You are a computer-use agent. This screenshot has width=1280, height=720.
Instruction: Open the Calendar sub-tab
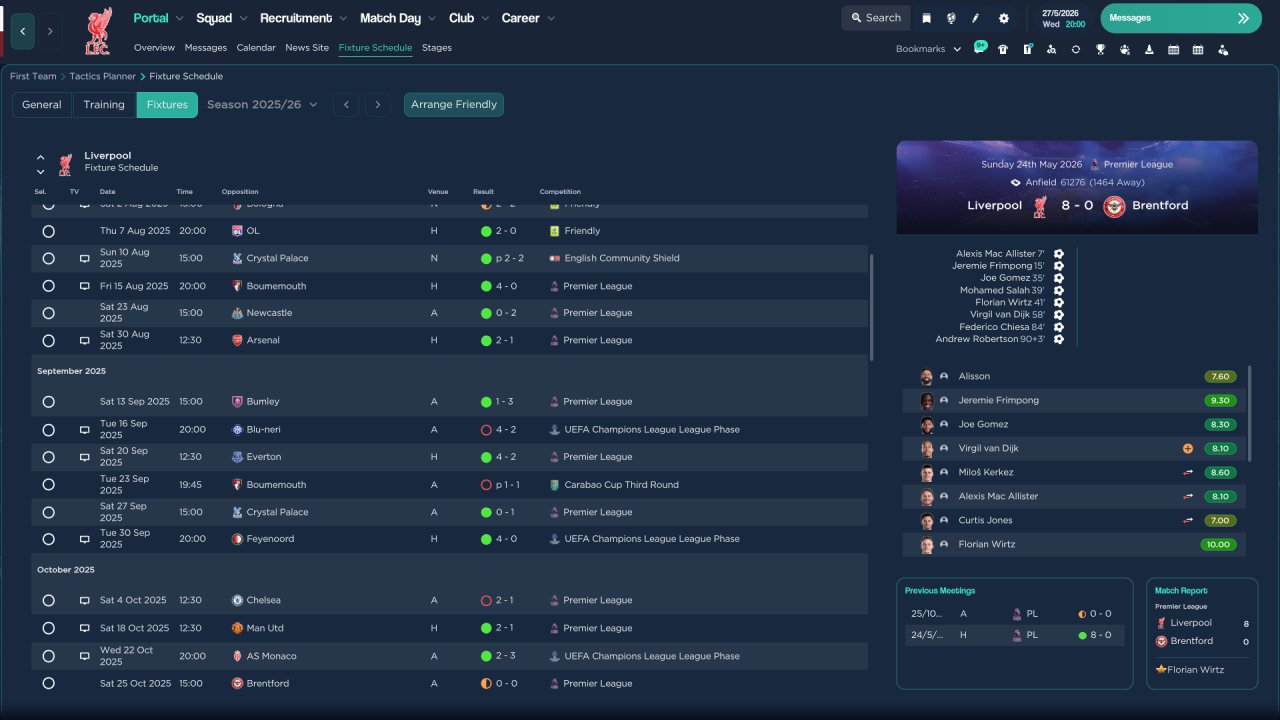[256, 48]
